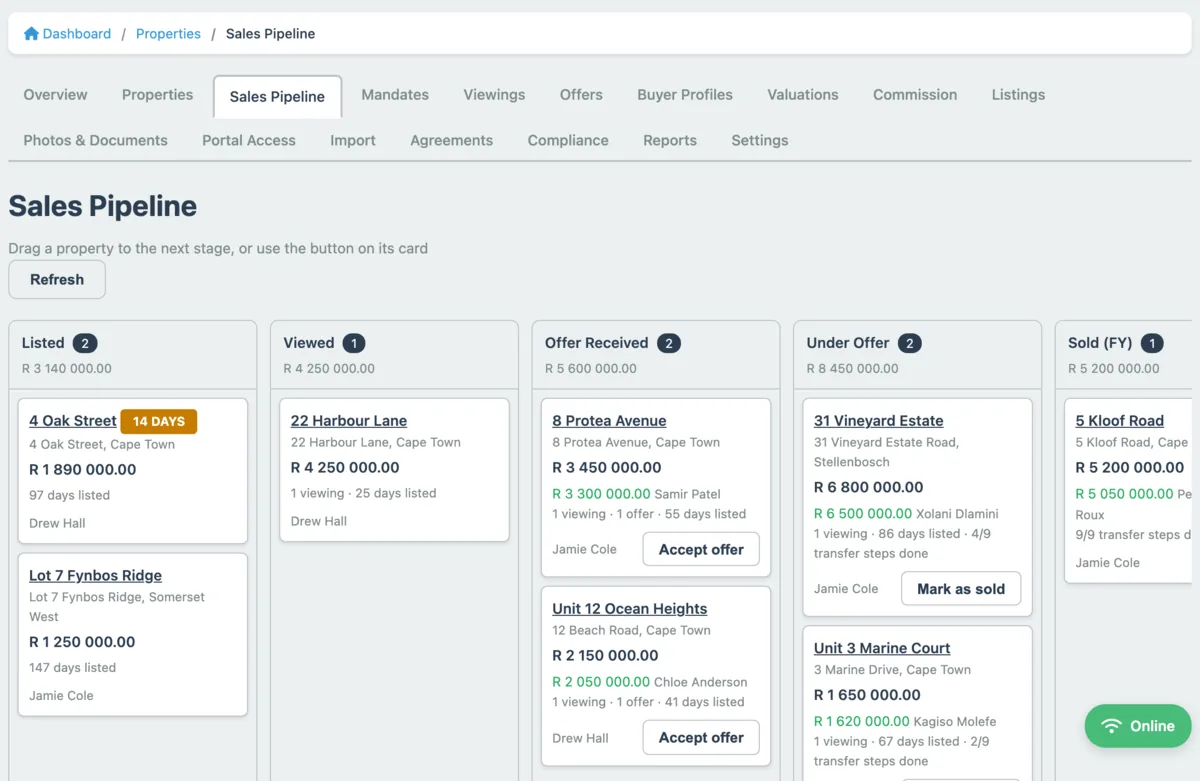This screenshot has height=781, width=1200.
Task: Select the Reports tab
Action: (x=670, y=141)
